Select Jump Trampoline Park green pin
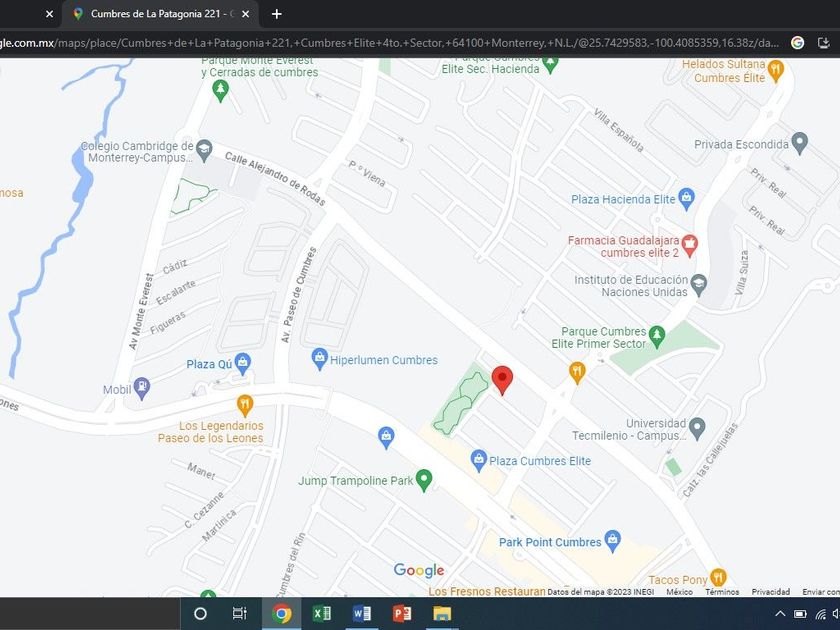This screenshot has height=630, width=840. [x=424, y=480]
